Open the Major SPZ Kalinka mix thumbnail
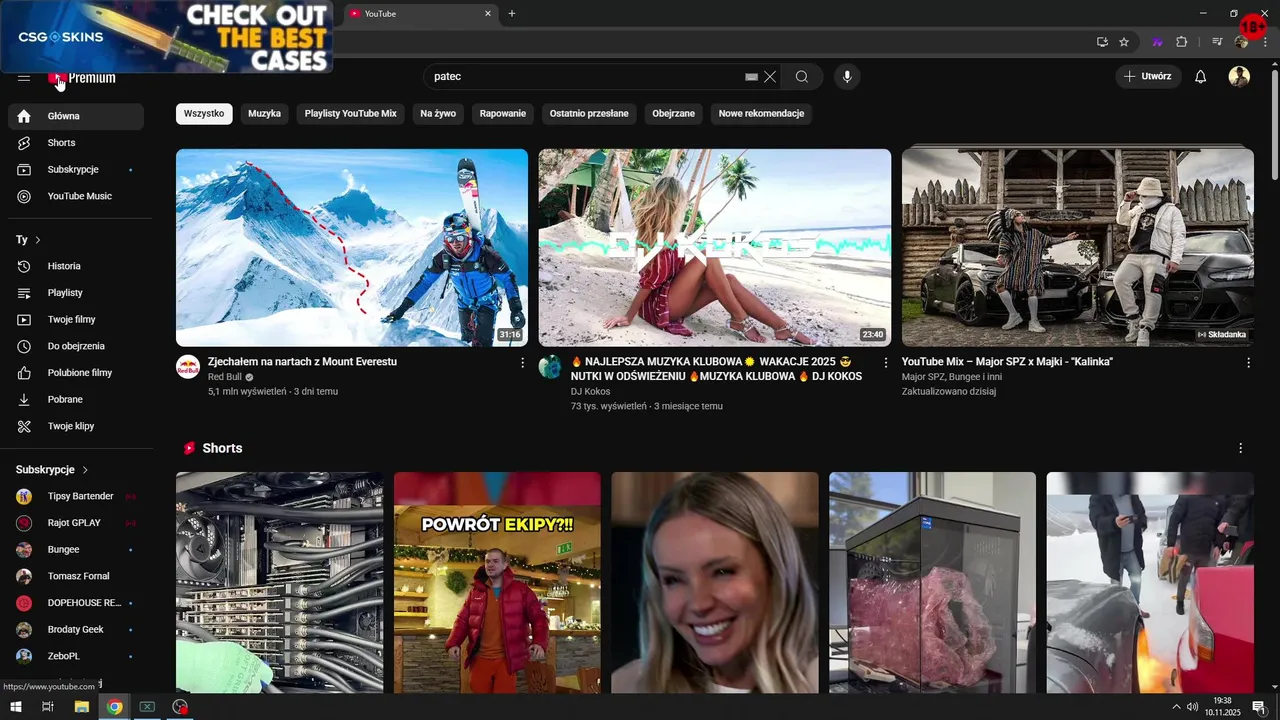This screenshot has height=720, width=1280. (x=1078, y=248)
